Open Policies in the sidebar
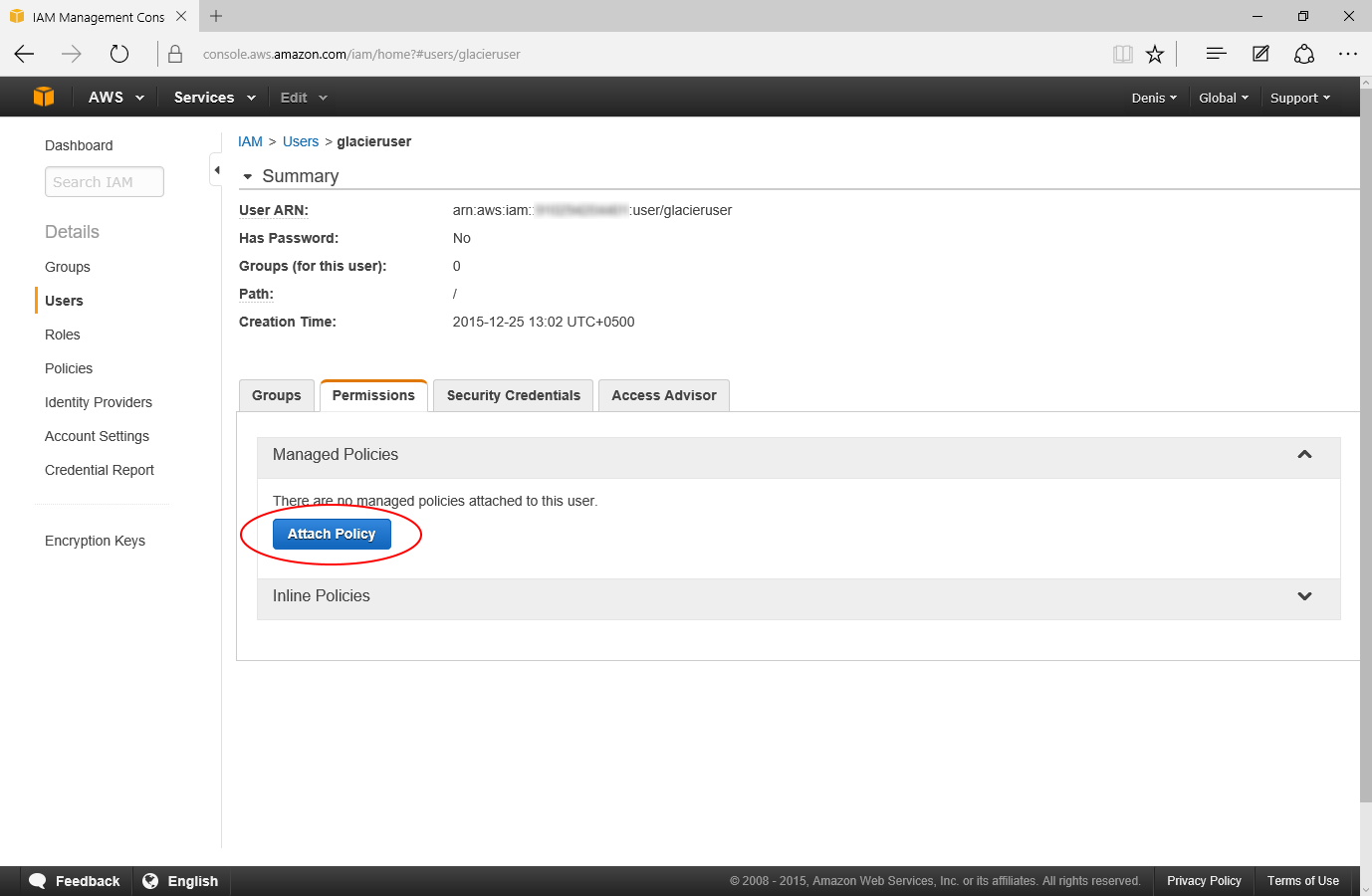The height and width of the screenshot is (896, 1372). click(x=69, y=368)
